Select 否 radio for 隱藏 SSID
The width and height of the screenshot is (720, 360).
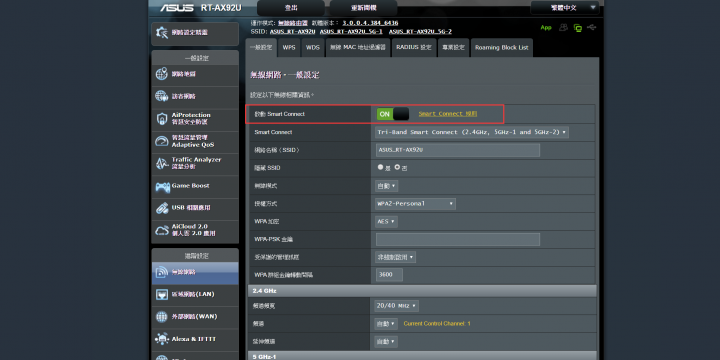397,168
